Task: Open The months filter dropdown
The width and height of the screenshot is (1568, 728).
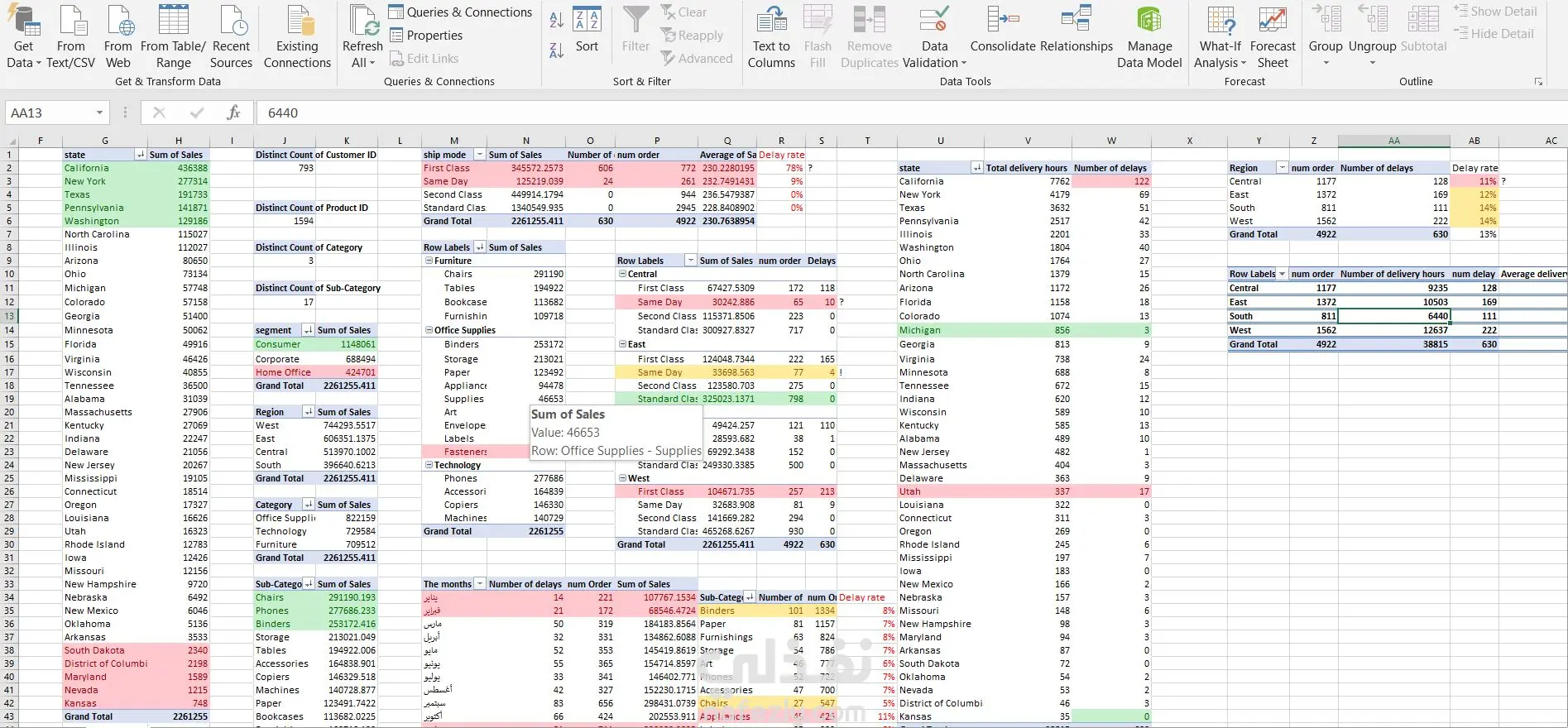Action: click(479, 584)
